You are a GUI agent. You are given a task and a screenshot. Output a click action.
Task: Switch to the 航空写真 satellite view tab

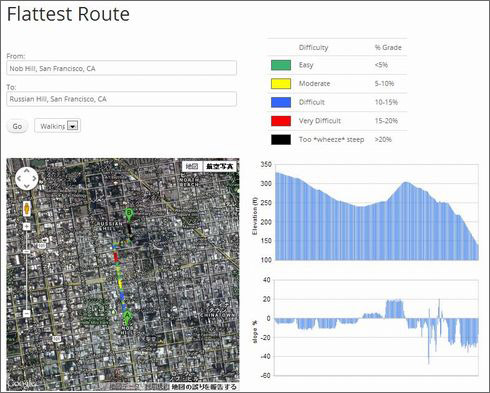tap(220, 166)
